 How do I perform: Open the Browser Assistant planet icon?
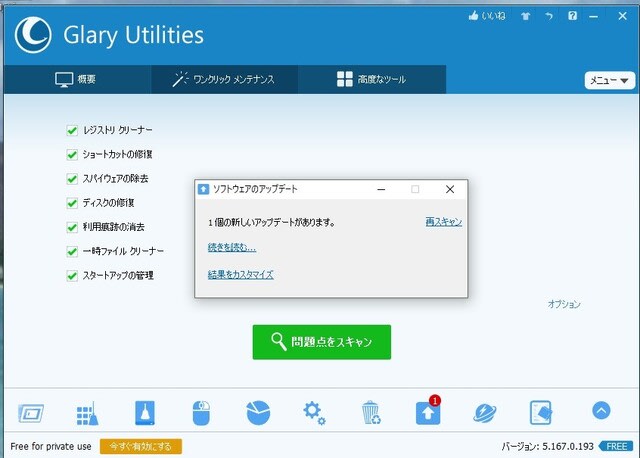484,413
